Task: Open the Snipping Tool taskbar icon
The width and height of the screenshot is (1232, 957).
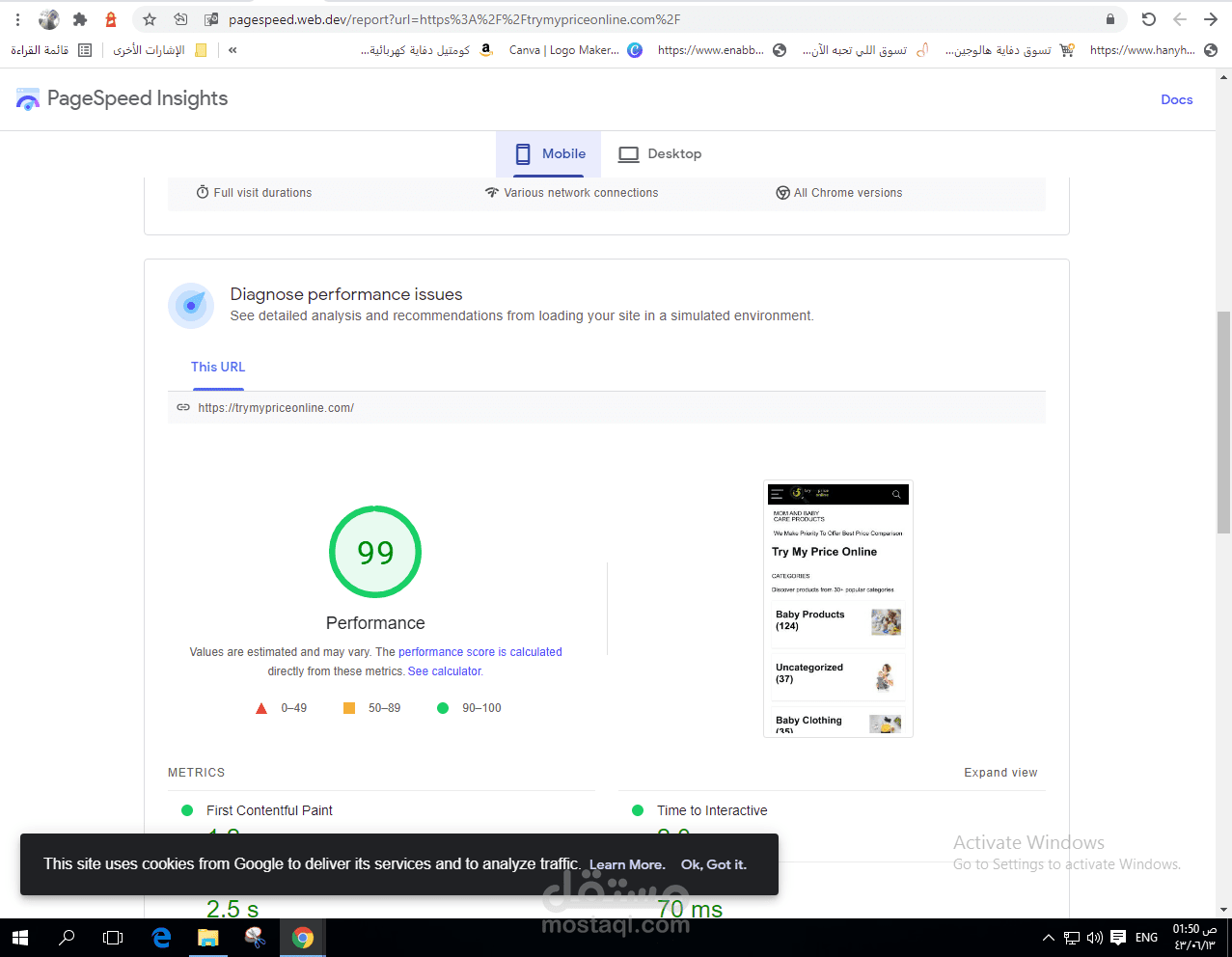Action: pyautogui.click(x=256, y=938)
